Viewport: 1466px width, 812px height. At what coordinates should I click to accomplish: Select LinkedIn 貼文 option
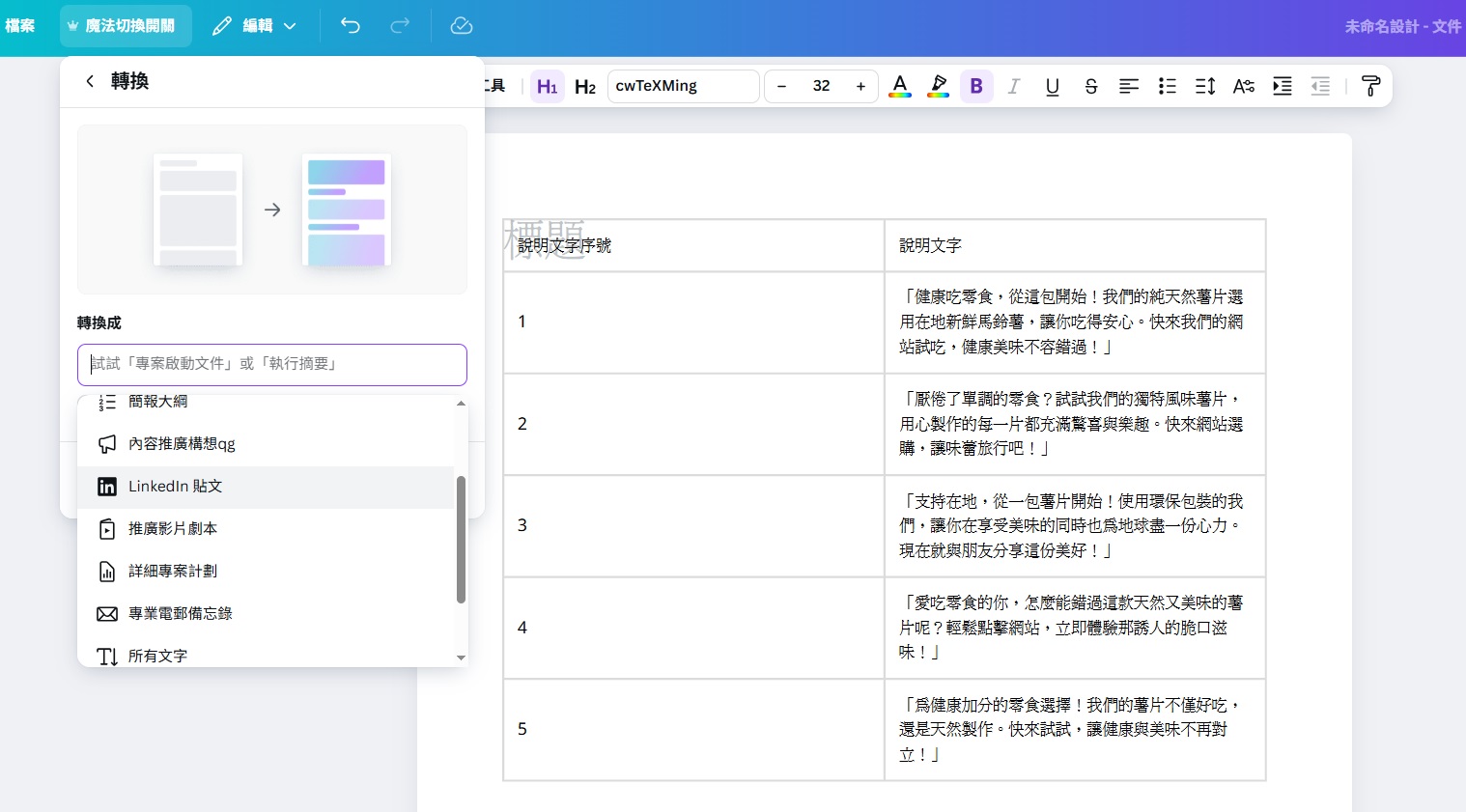[x=266, y=487]
